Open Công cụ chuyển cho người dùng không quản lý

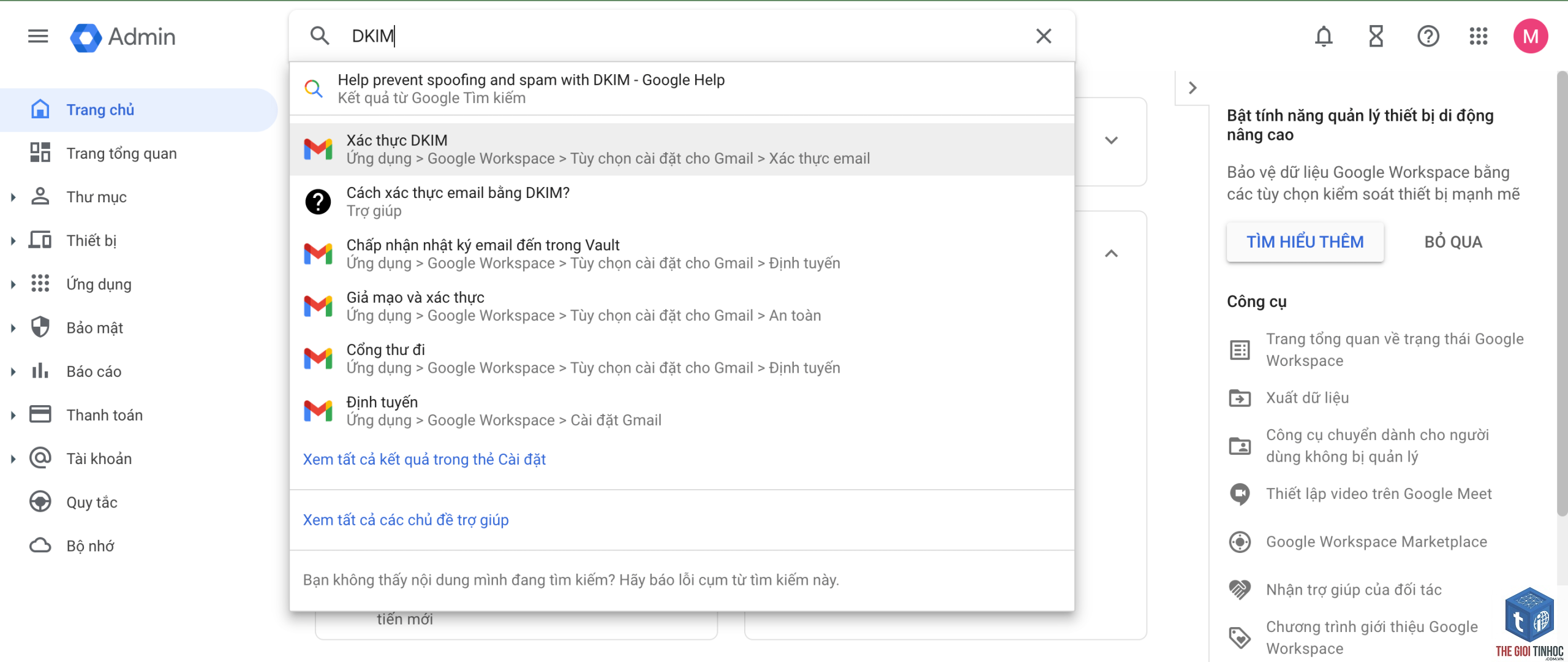tap(1378, 446)
